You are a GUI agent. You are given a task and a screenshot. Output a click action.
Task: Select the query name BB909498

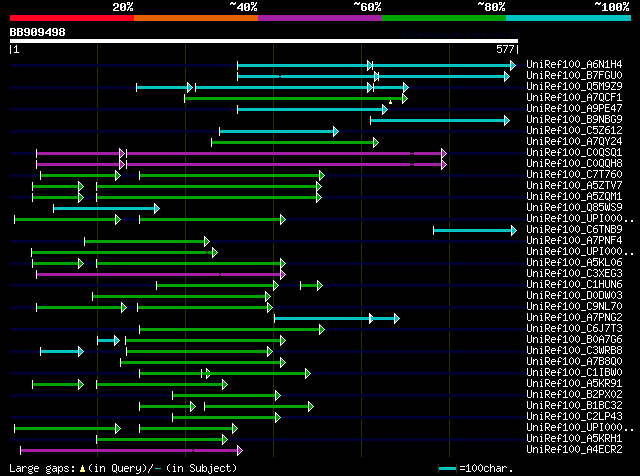[38, 32]
